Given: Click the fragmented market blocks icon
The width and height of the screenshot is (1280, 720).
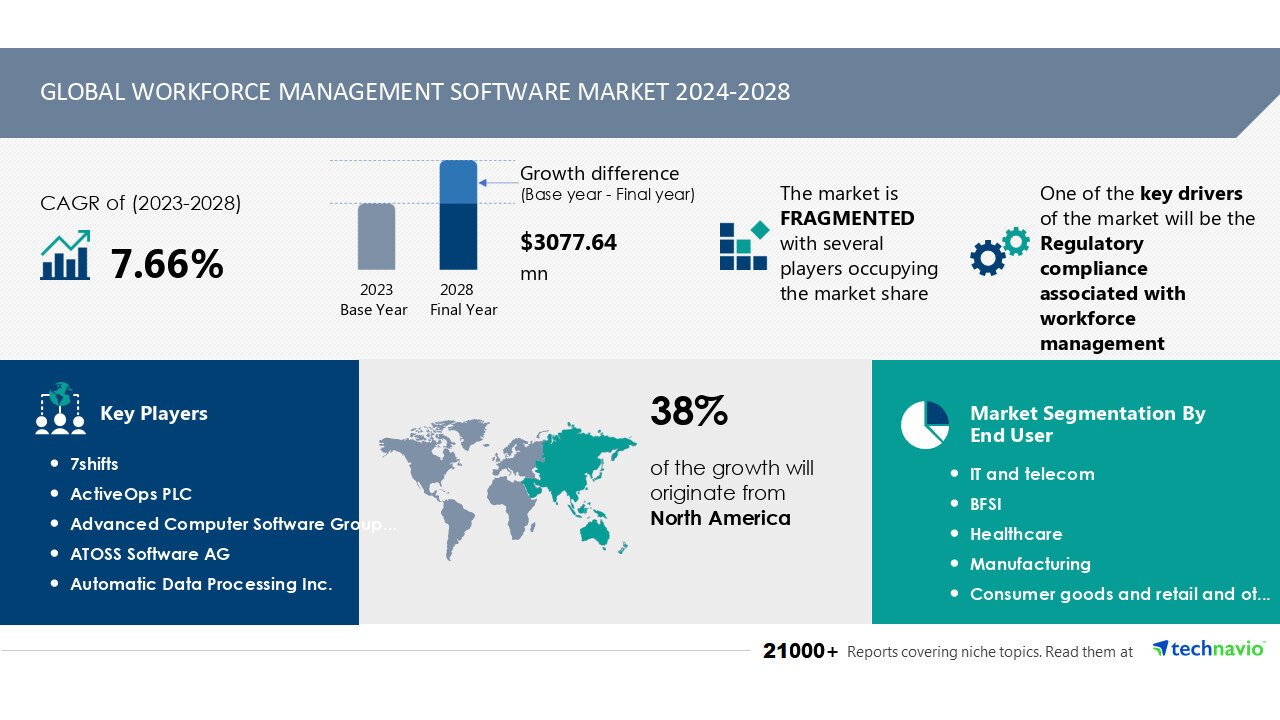Looking at the screenshot, I should tap(744, 246).
